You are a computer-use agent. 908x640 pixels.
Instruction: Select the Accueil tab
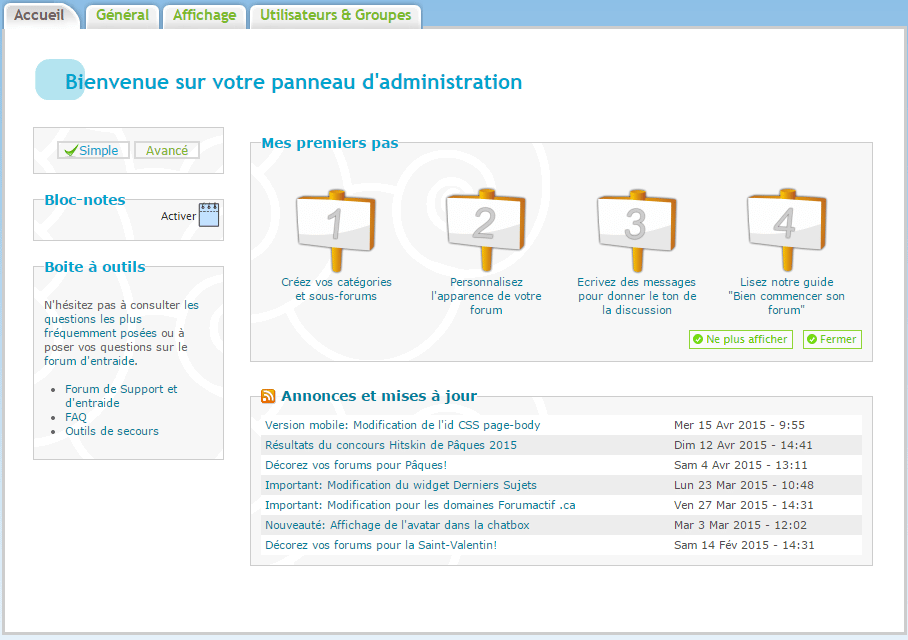tap(39, 16)
